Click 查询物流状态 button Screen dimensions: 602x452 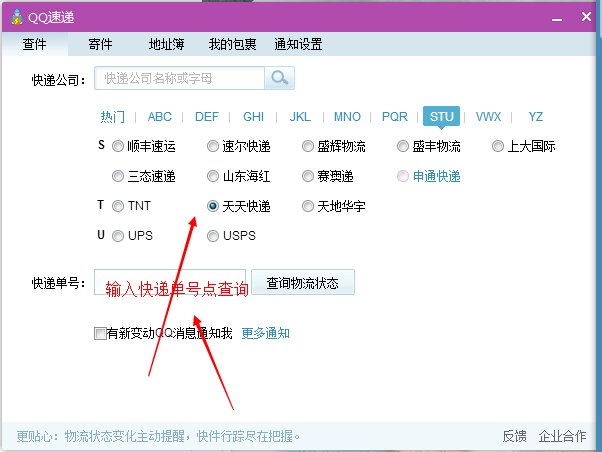[x=303, y=282]
